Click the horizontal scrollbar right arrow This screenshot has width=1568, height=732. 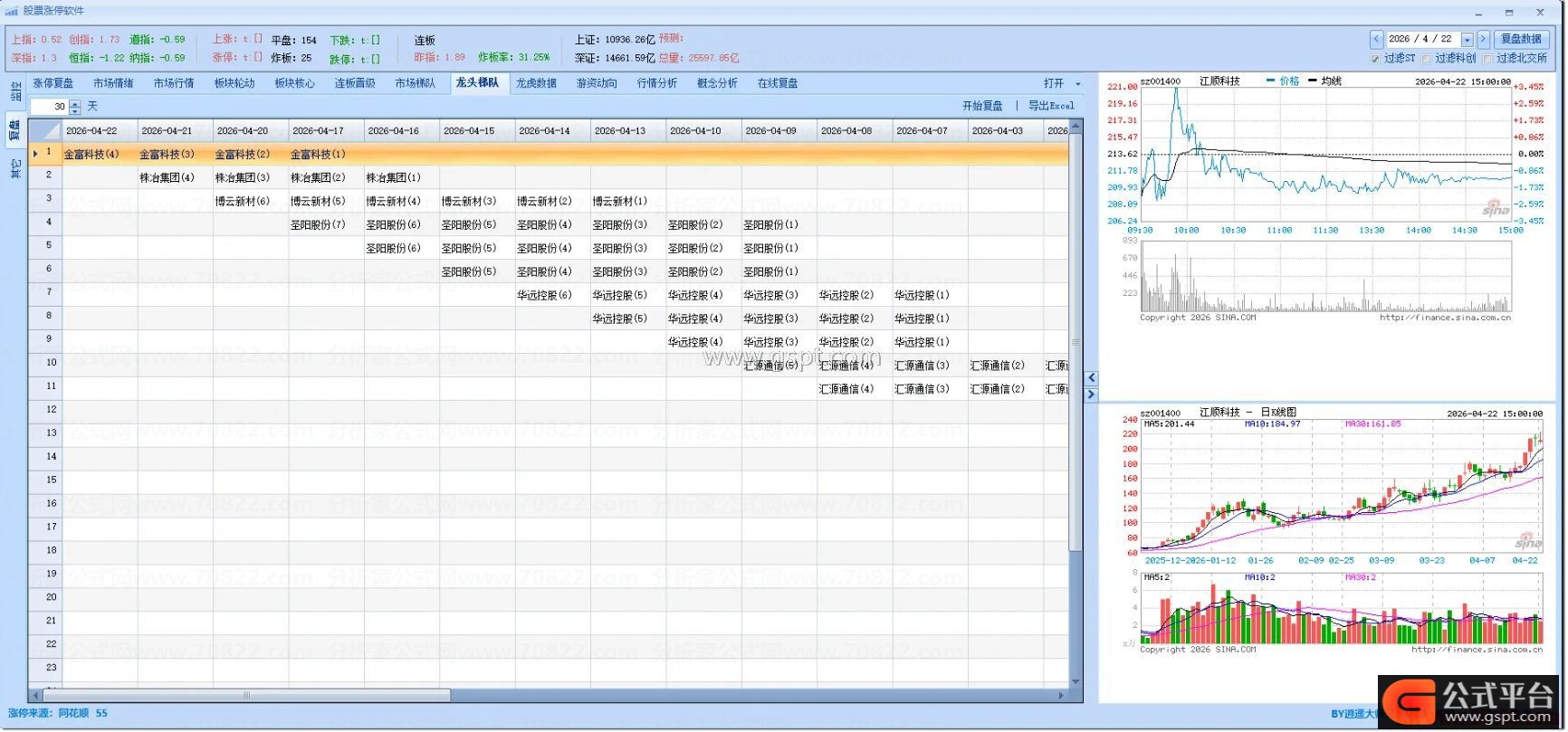coord(1061,696)
